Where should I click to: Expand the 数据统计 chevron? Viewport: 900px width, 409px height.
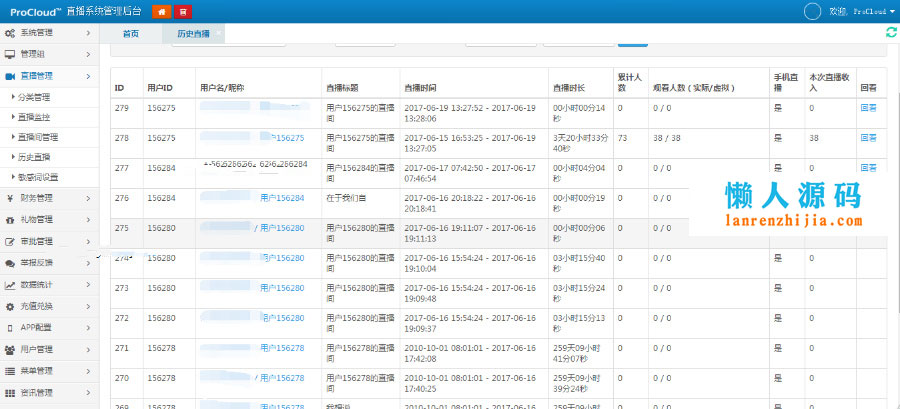click(88, 285)
